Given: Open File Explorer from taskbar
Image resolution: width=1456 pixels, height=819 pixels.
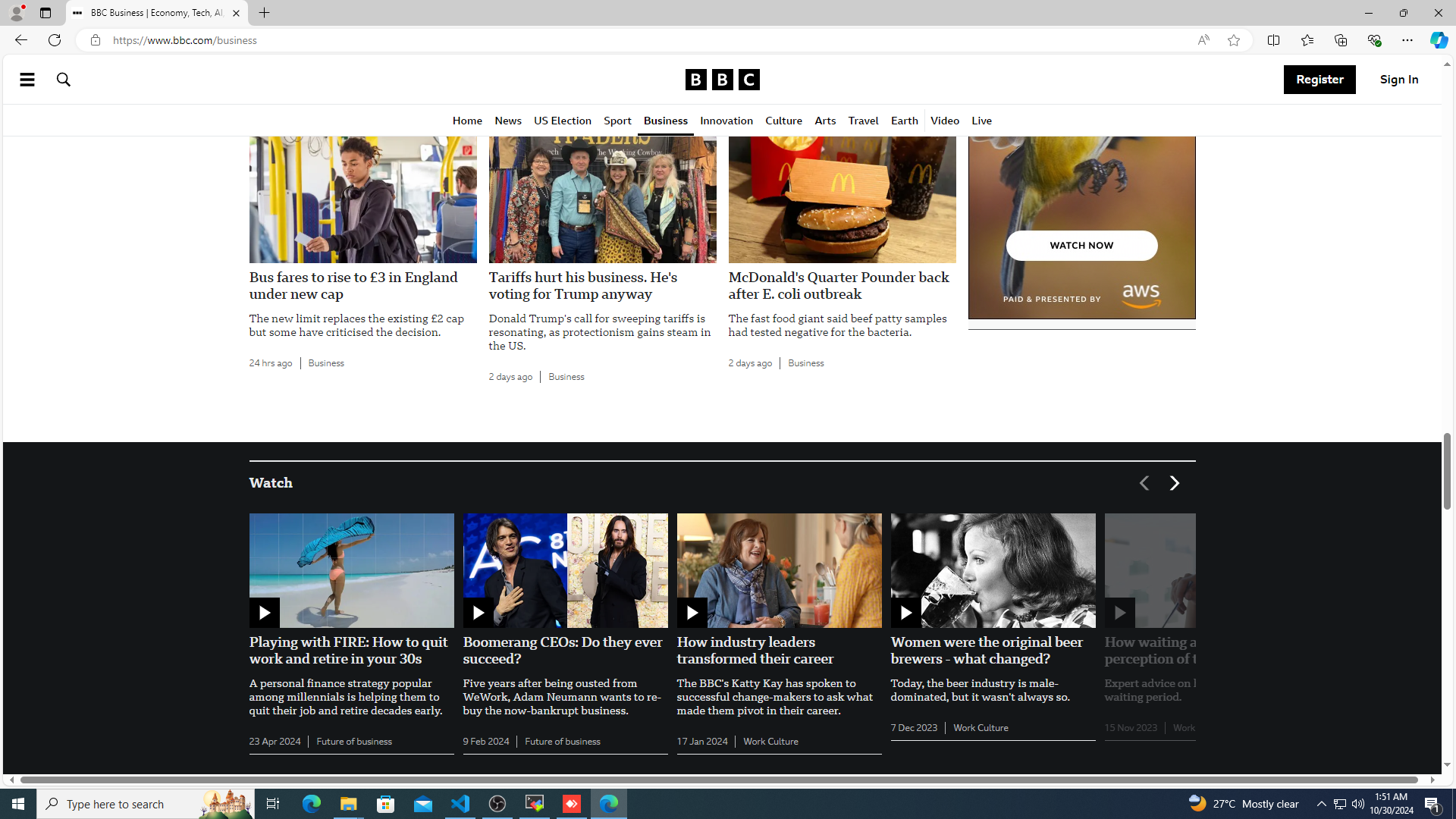Looking at the screenshot, I should tap(348, 804).
